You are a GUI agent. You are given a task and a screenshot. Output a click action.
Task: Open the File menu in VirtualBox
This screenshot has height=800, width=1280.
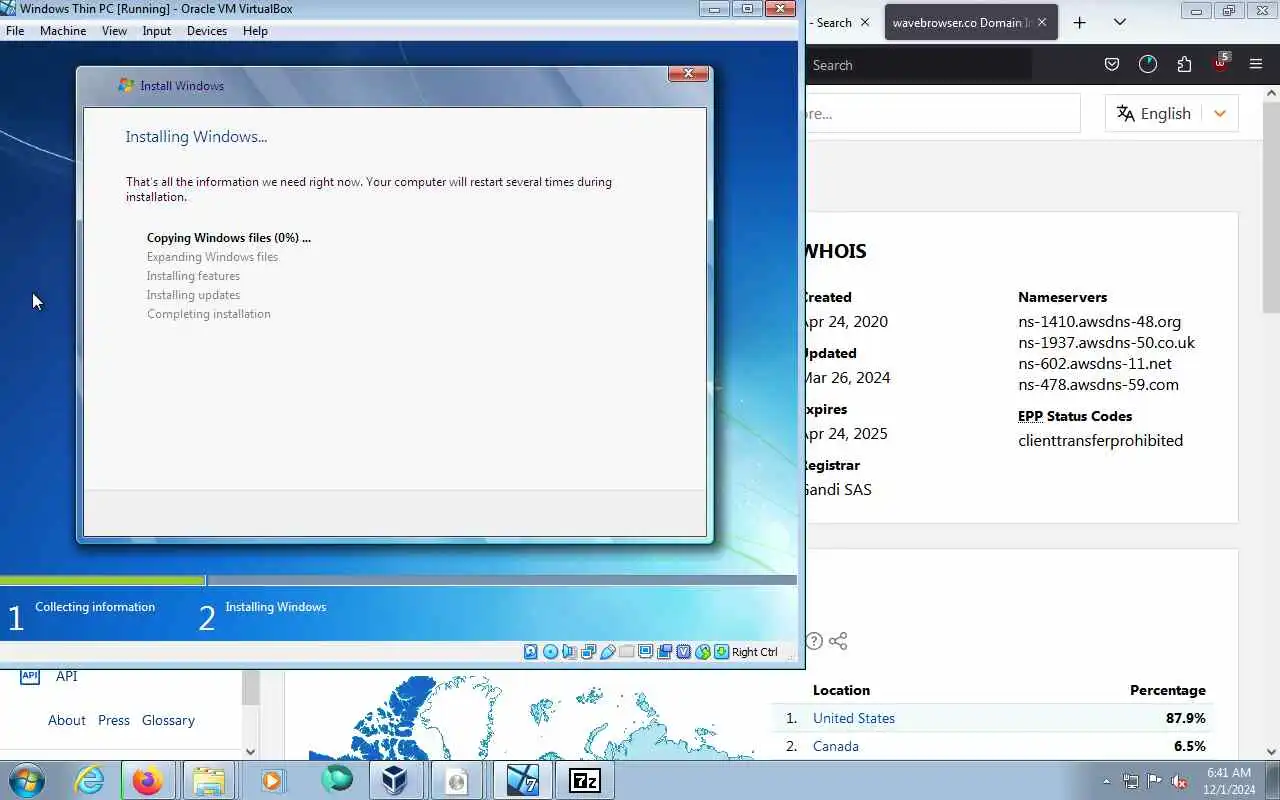click(15, 31)
